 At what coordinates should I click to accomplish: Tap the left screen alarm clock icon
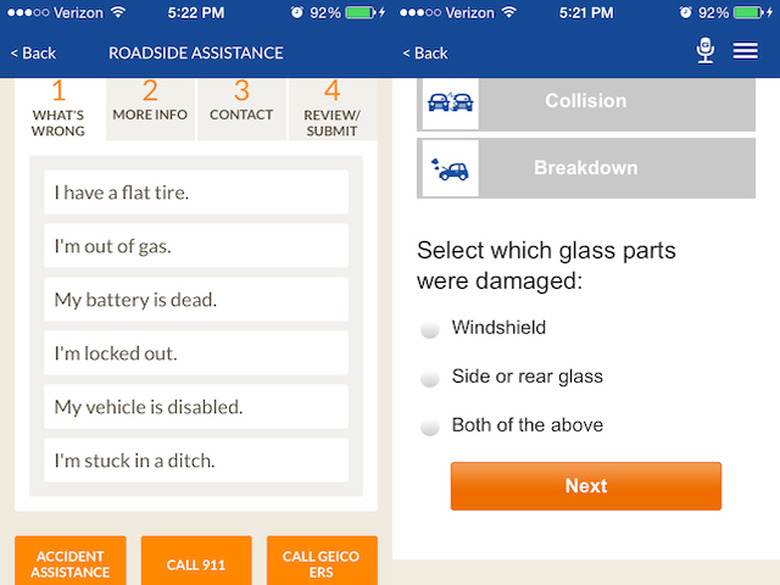coord(296,12)
